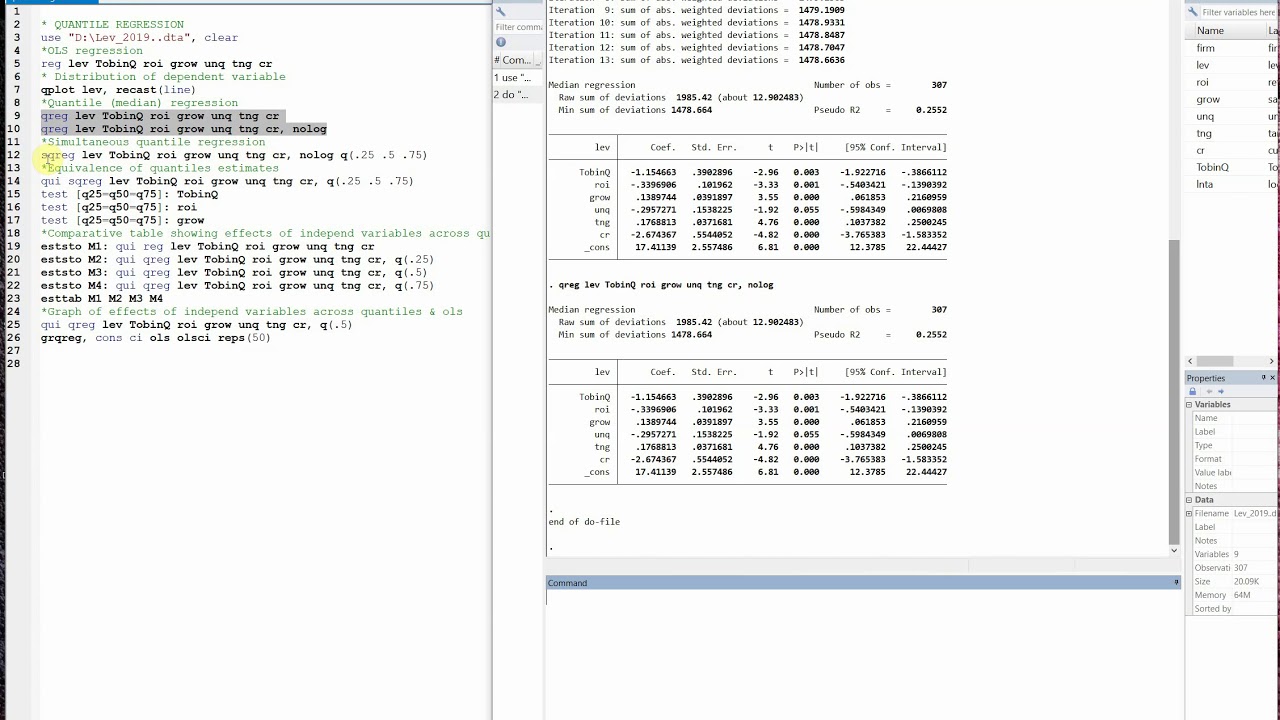The width and height of the screenshot is (1280, 720).
Task: Select variable unq in the Variables list
Action: pos(1232,116)
